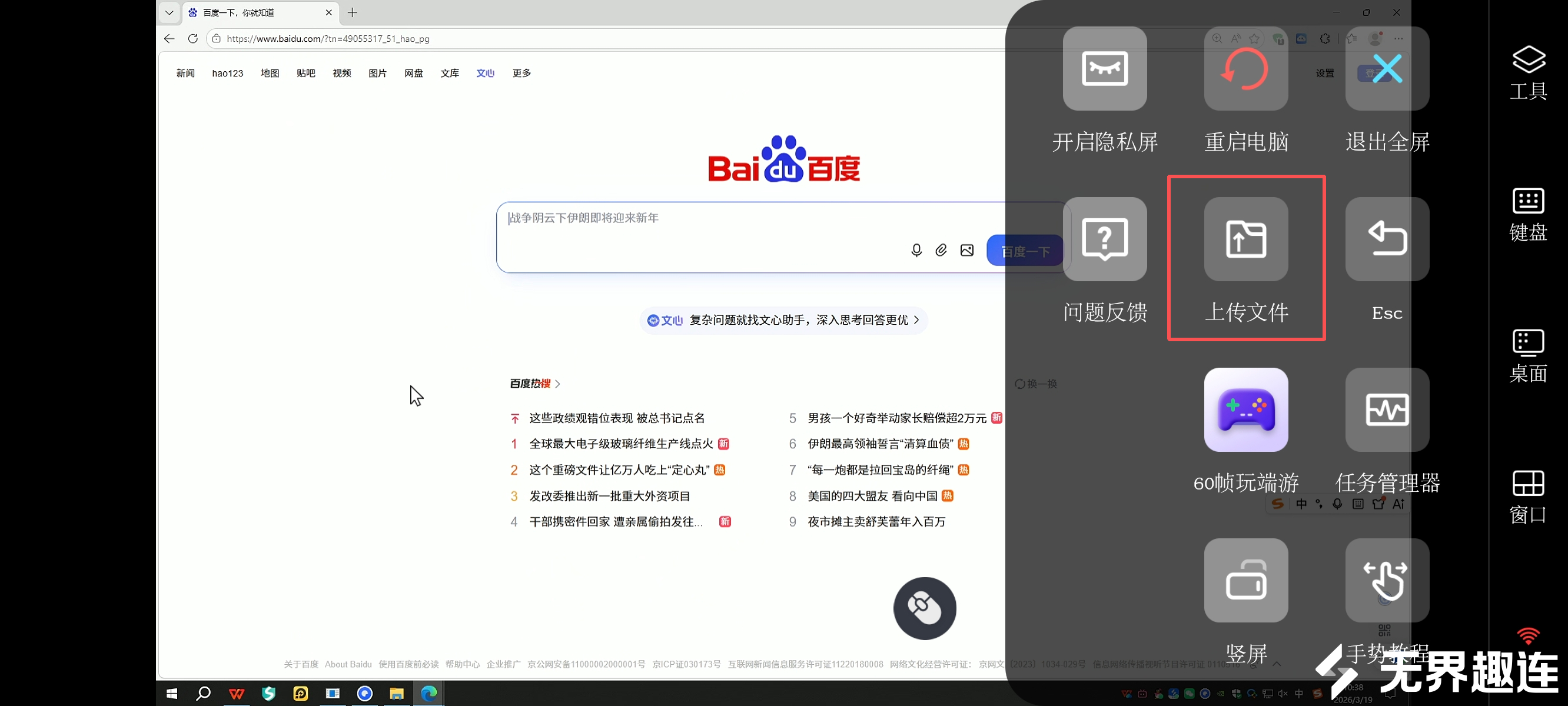Open the 上传文件 upload file tool
This screenshot has width=1568, height=706.
click(1245, 239)
